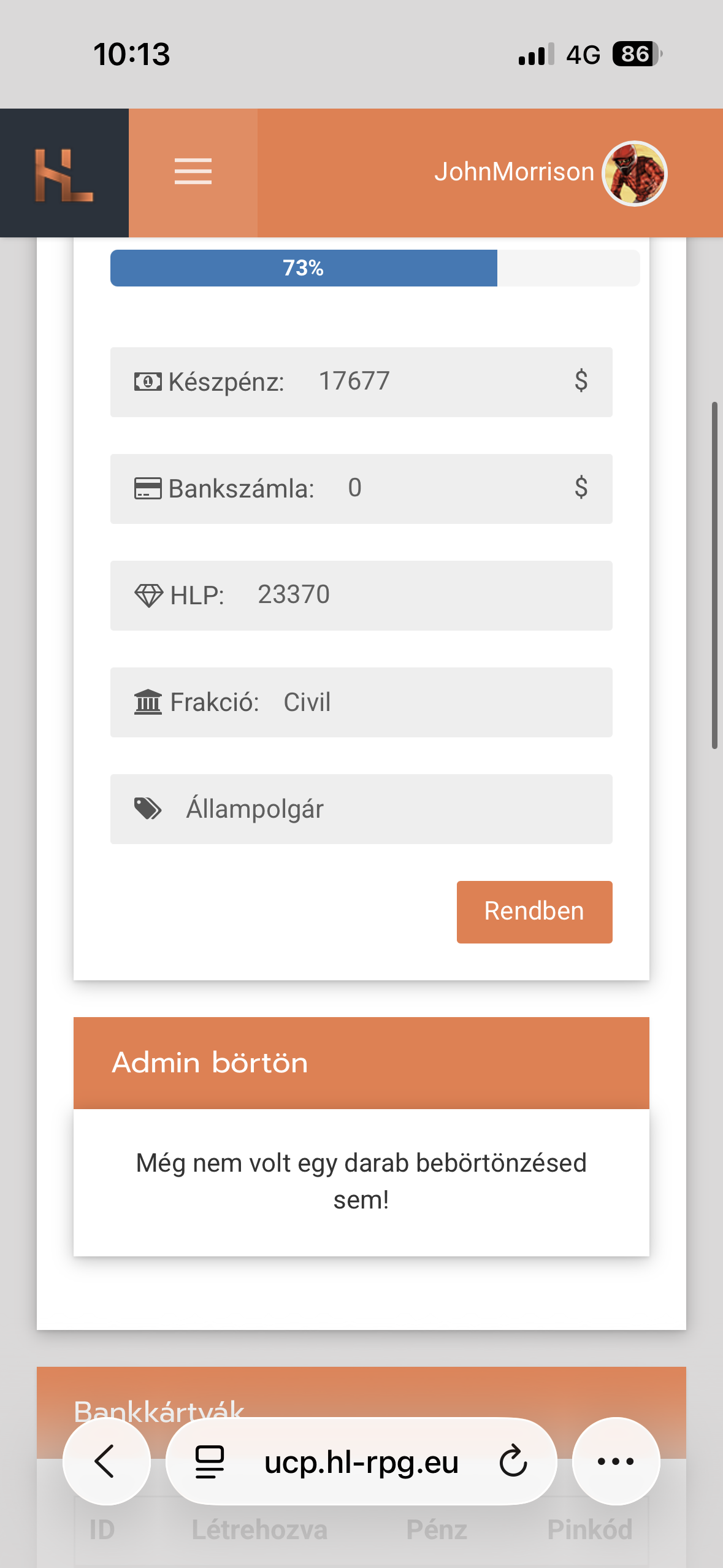Screen dimensions: 723x1568
Task: Open page tools icon in address bar
Action: (210, 1461)
